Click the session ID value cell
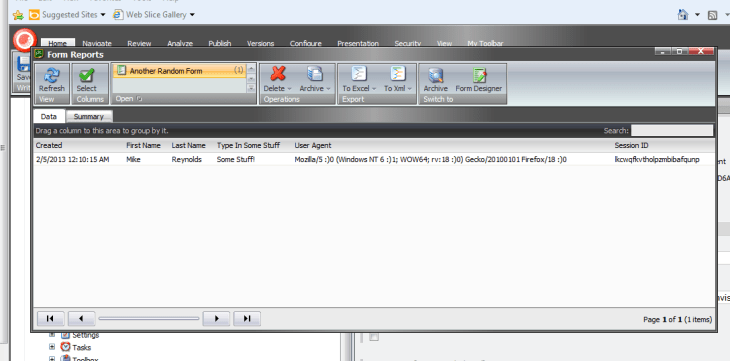The height and width of the screenshot is (361, 730). 657,159
